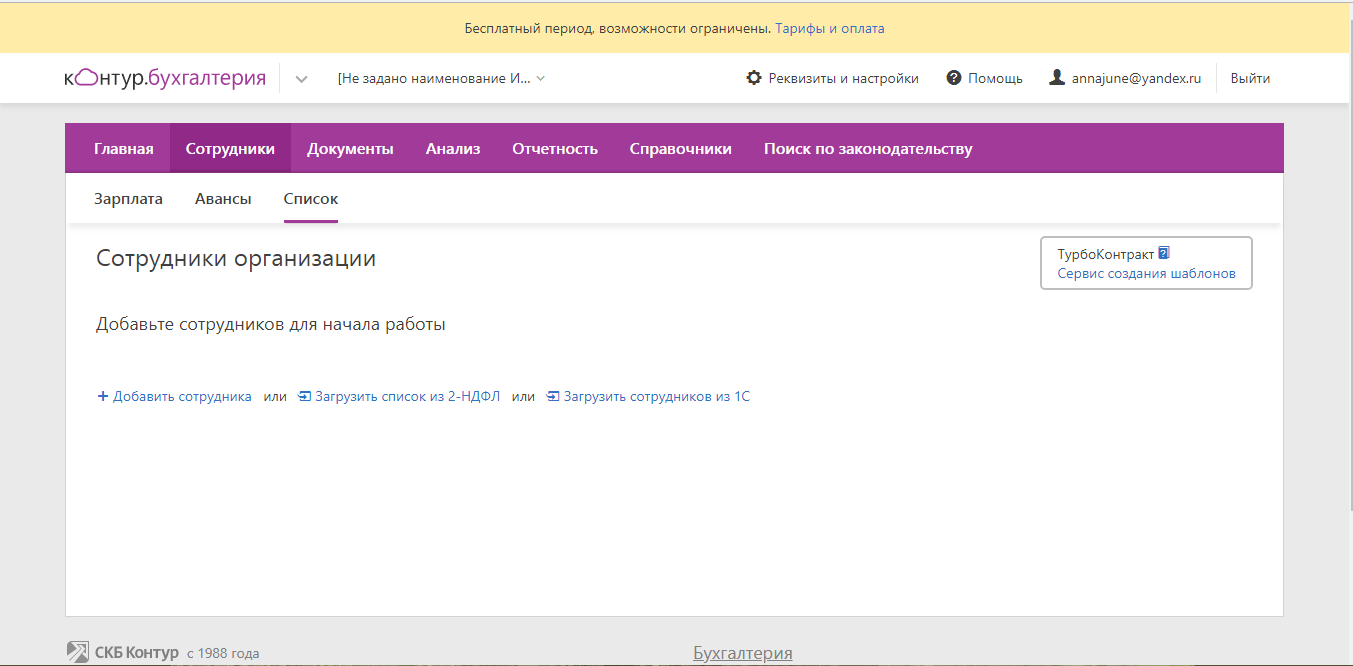
Task: Click Загрузить сотрудников из 1С
Action: click(657, 396)
